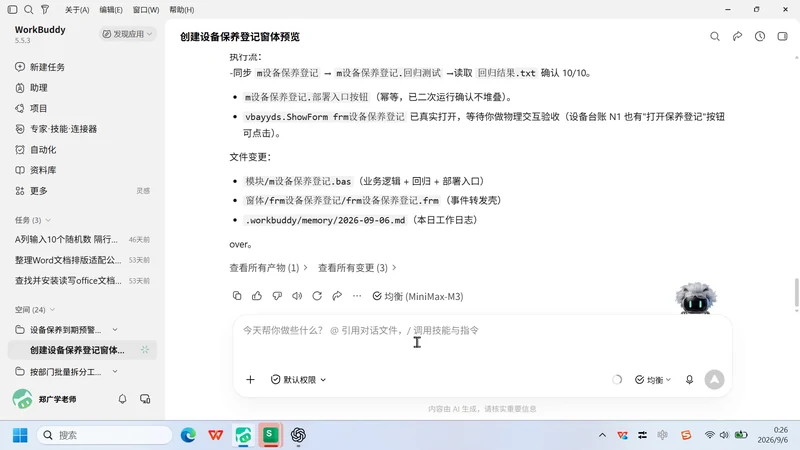Viewport: 800px width, 450px height.
Task: Open task A列输入10个随机数
Action: pos(82,239)
